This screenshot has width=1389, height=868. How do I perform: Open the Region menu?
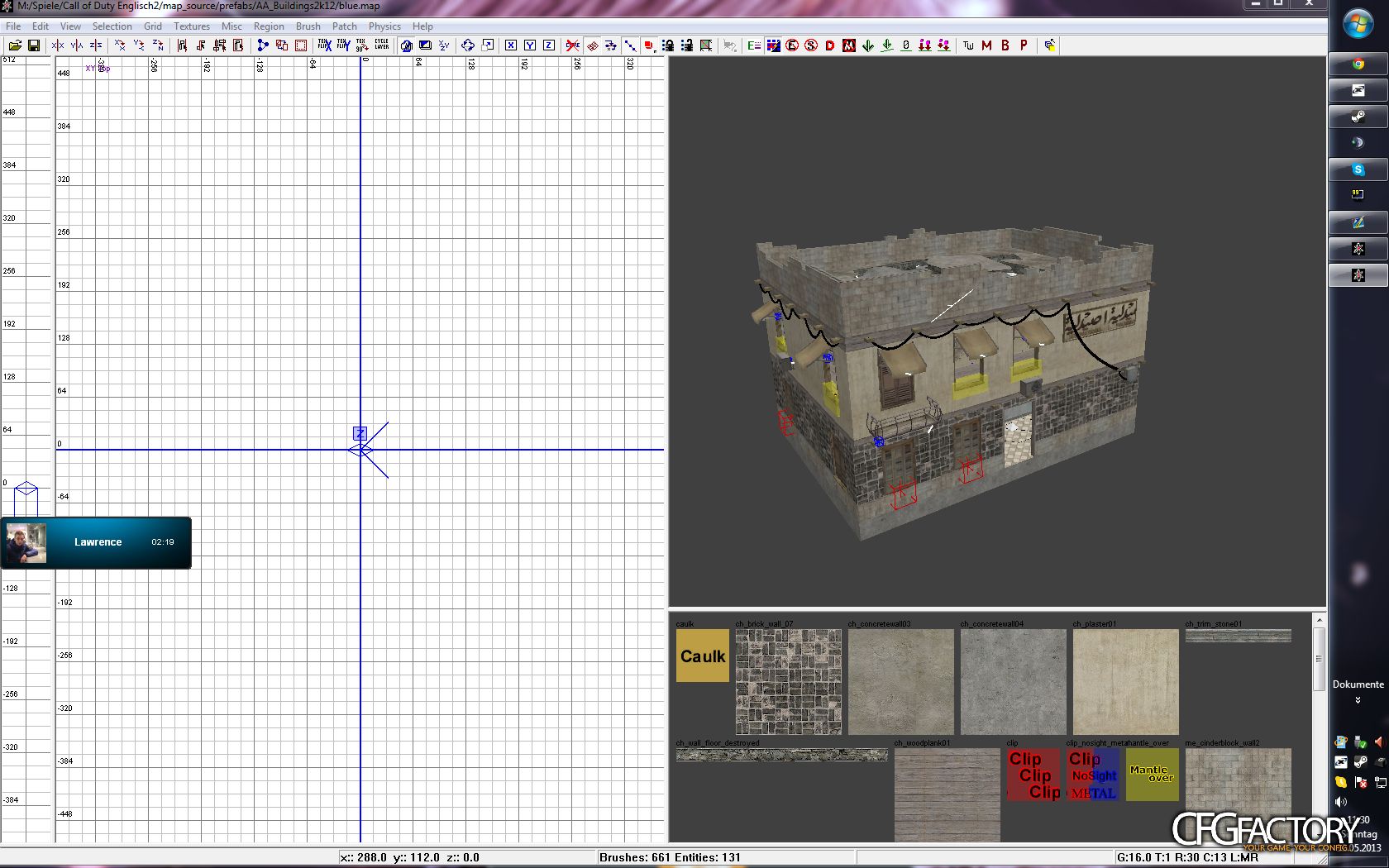coord(269,26)
